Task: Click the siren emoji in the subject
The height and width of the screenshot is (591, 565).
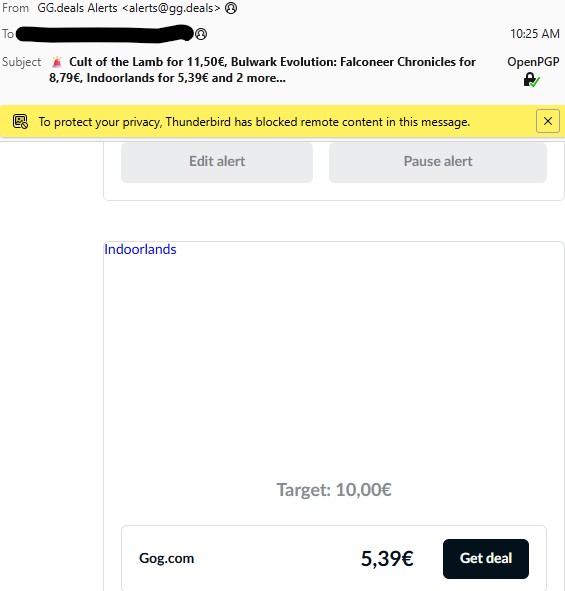Action: (x=57, y=62)
